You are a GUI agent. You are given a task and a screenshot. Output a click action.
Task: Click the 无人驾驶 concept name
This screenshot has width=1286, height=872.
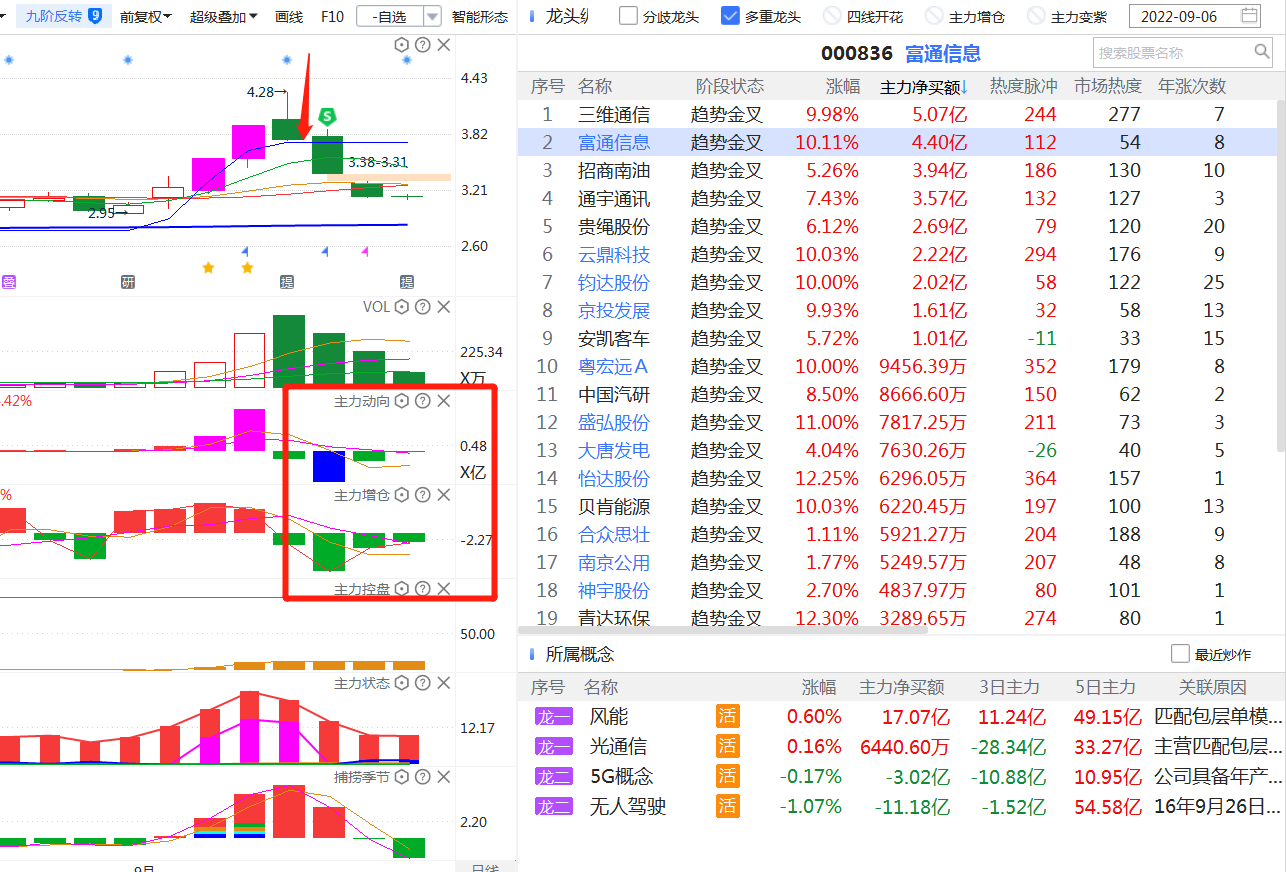(x=628, y=806)
